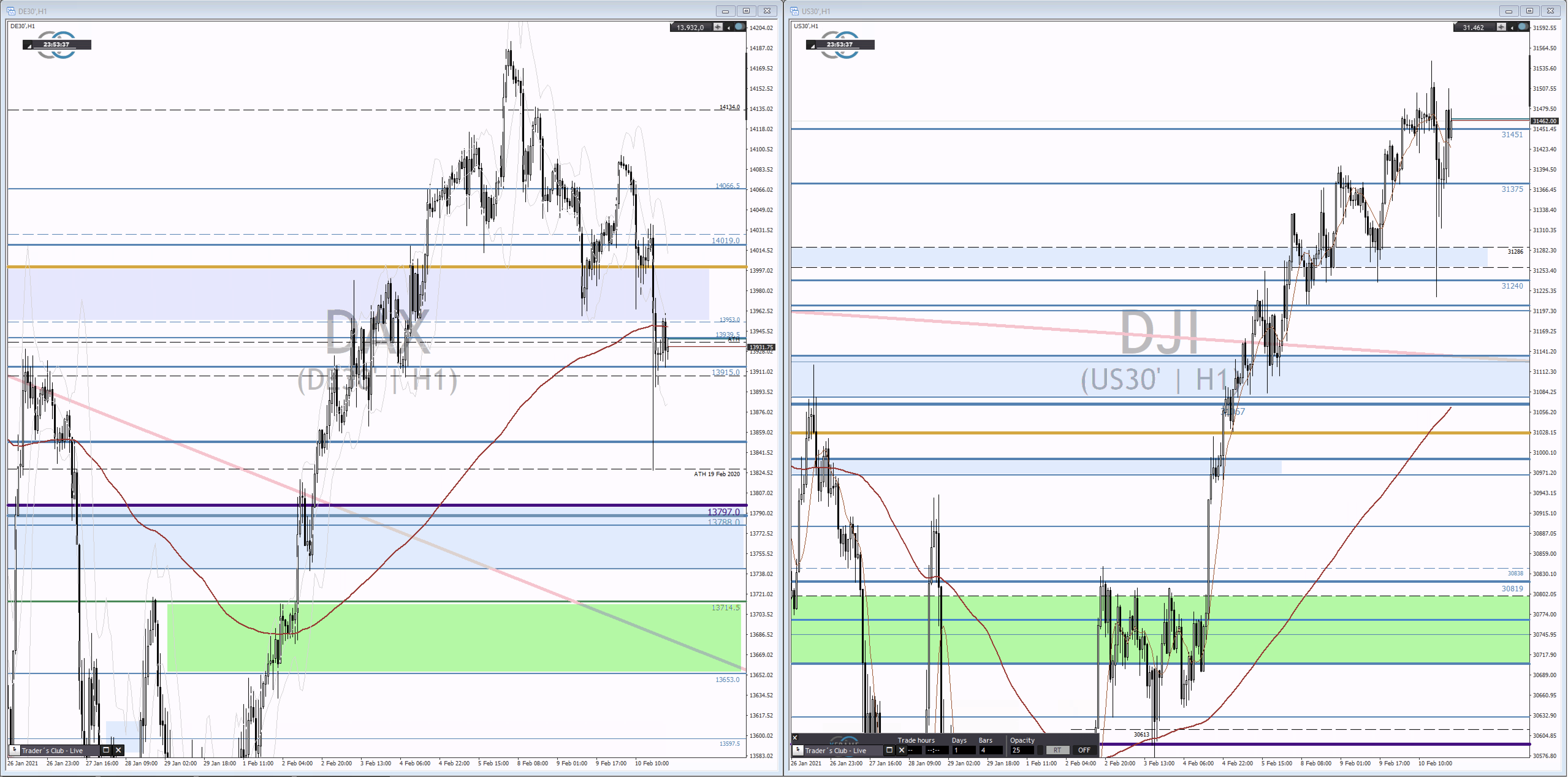This screenshot has height=777, width=1568.
Task: Click the 13653.0 level label in DAX chart
Action: point(727,679)
